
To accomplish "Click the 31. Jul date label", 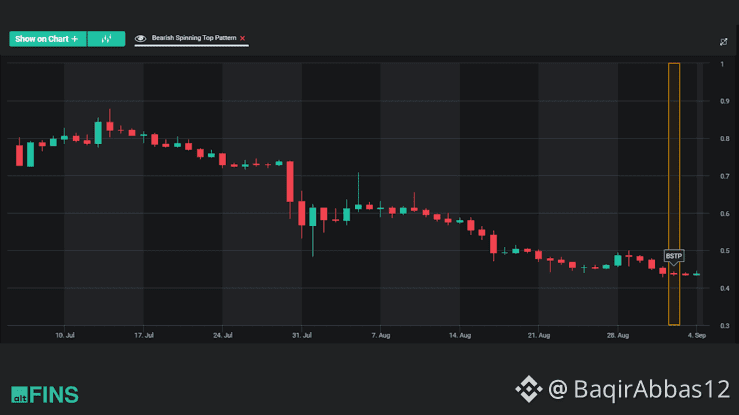I will pos(302,335).
